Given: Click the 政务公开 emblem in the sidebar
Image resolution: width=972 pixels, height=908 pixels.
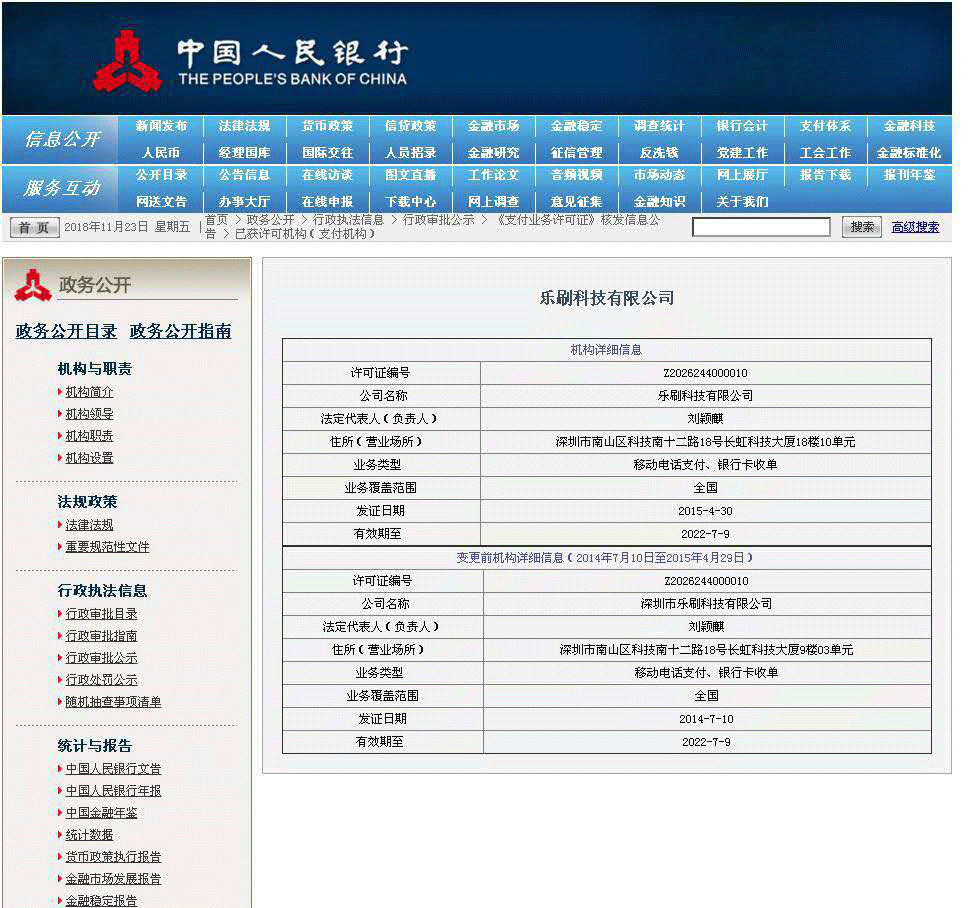Looking at the screenshot, I should (x=36, y=284).
